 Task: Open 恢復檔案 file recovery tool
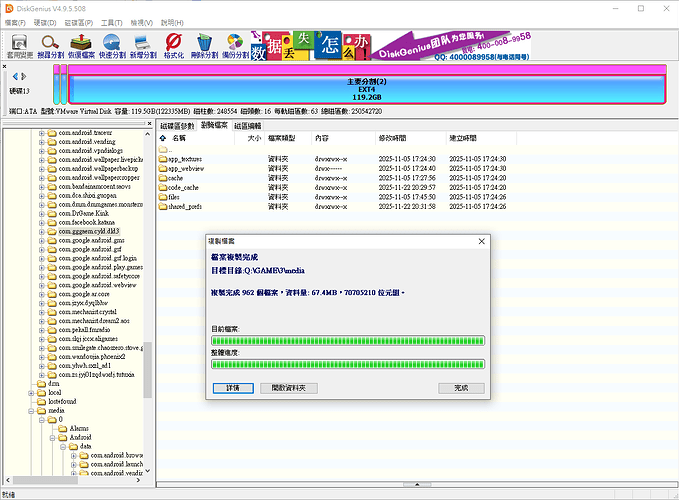[82, 44]
